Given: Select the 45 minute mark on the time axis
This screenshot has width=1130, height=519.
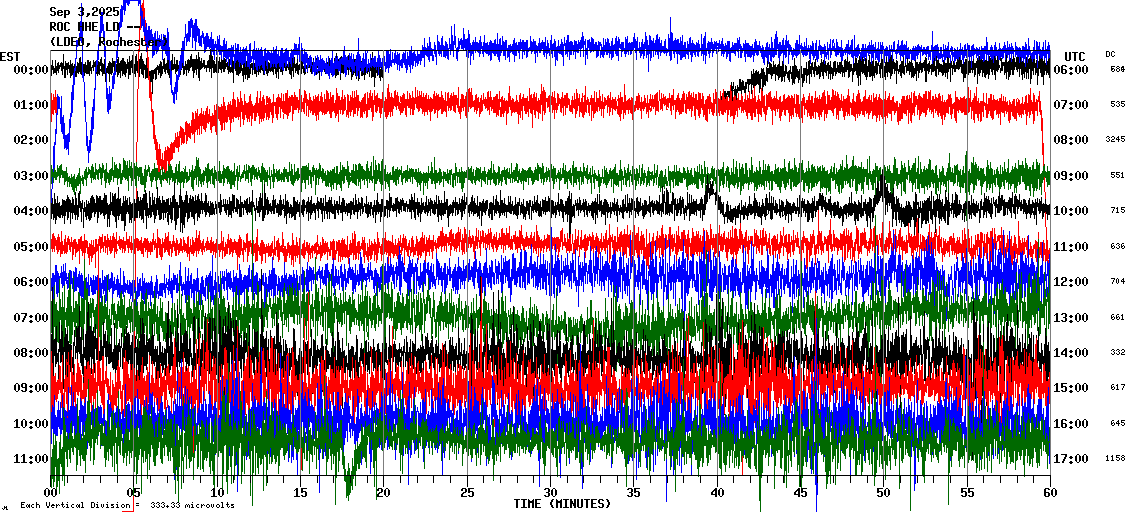Looking at the screenshot, I should click(800, 493).
